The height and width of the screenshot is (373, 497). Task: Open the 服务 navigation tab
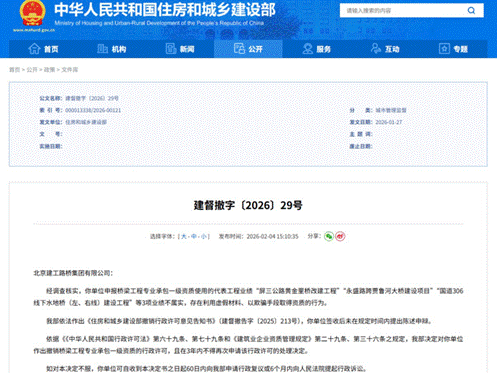[317, 49]
